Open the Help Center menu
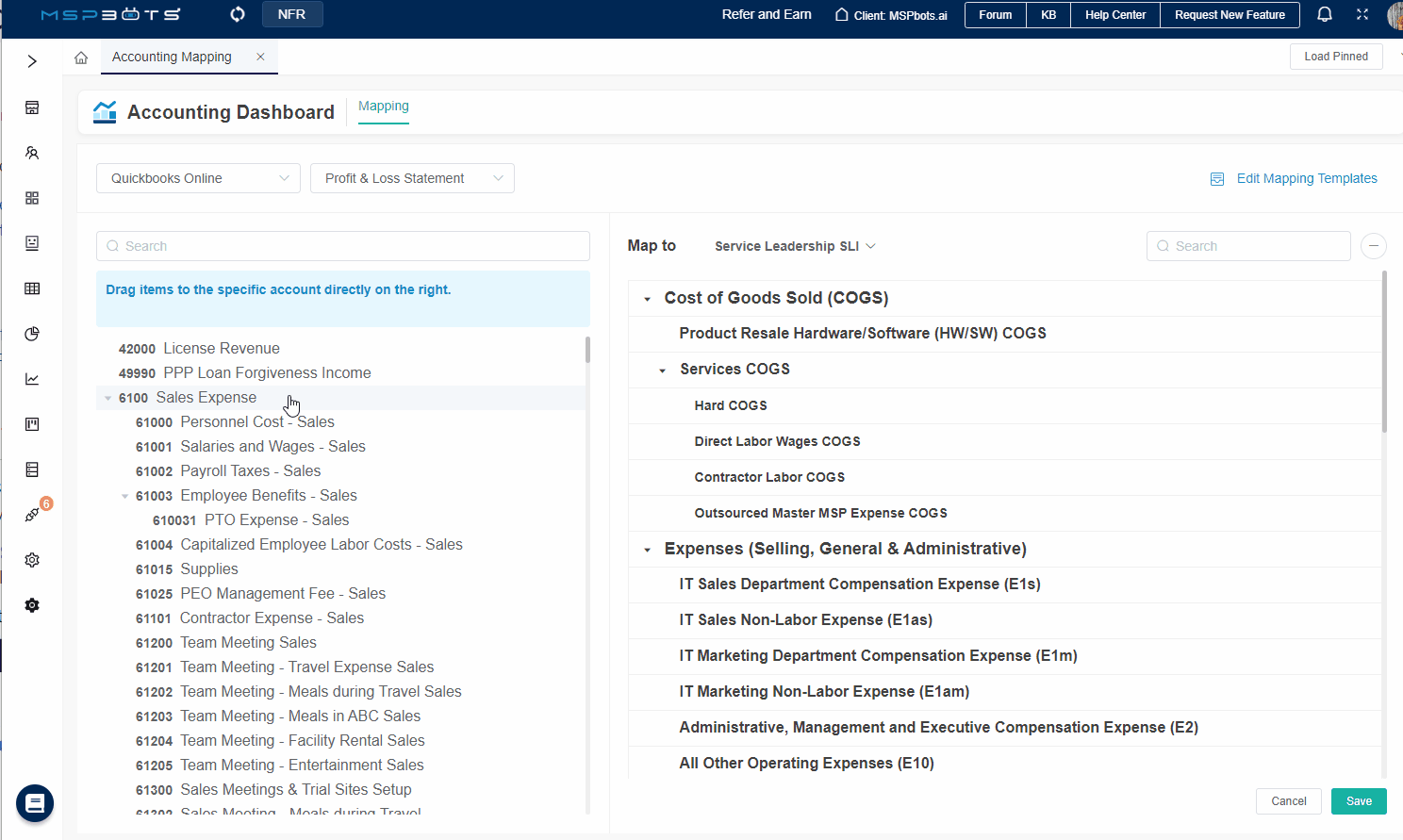This screenshot has width=1403, height=840. tap(1114, 14)
